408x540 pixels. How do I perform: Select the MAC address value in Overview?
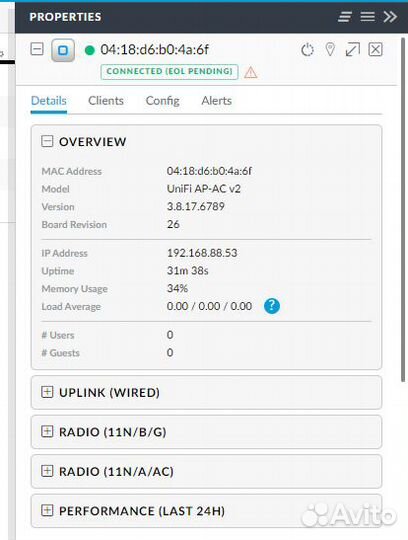click(x=209, y=171)
